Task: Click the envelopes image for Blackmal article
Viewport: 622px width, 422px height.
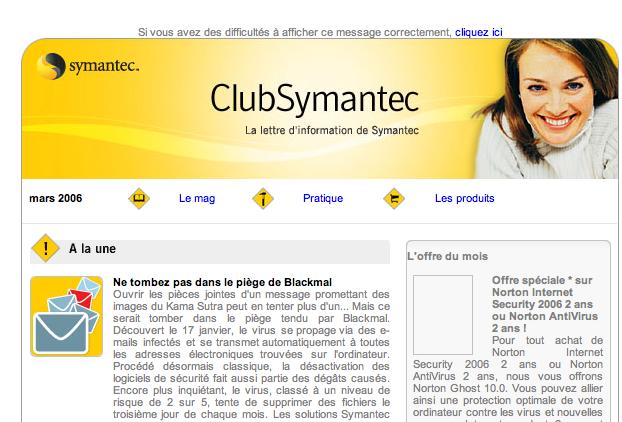Action: pos(66,316)
